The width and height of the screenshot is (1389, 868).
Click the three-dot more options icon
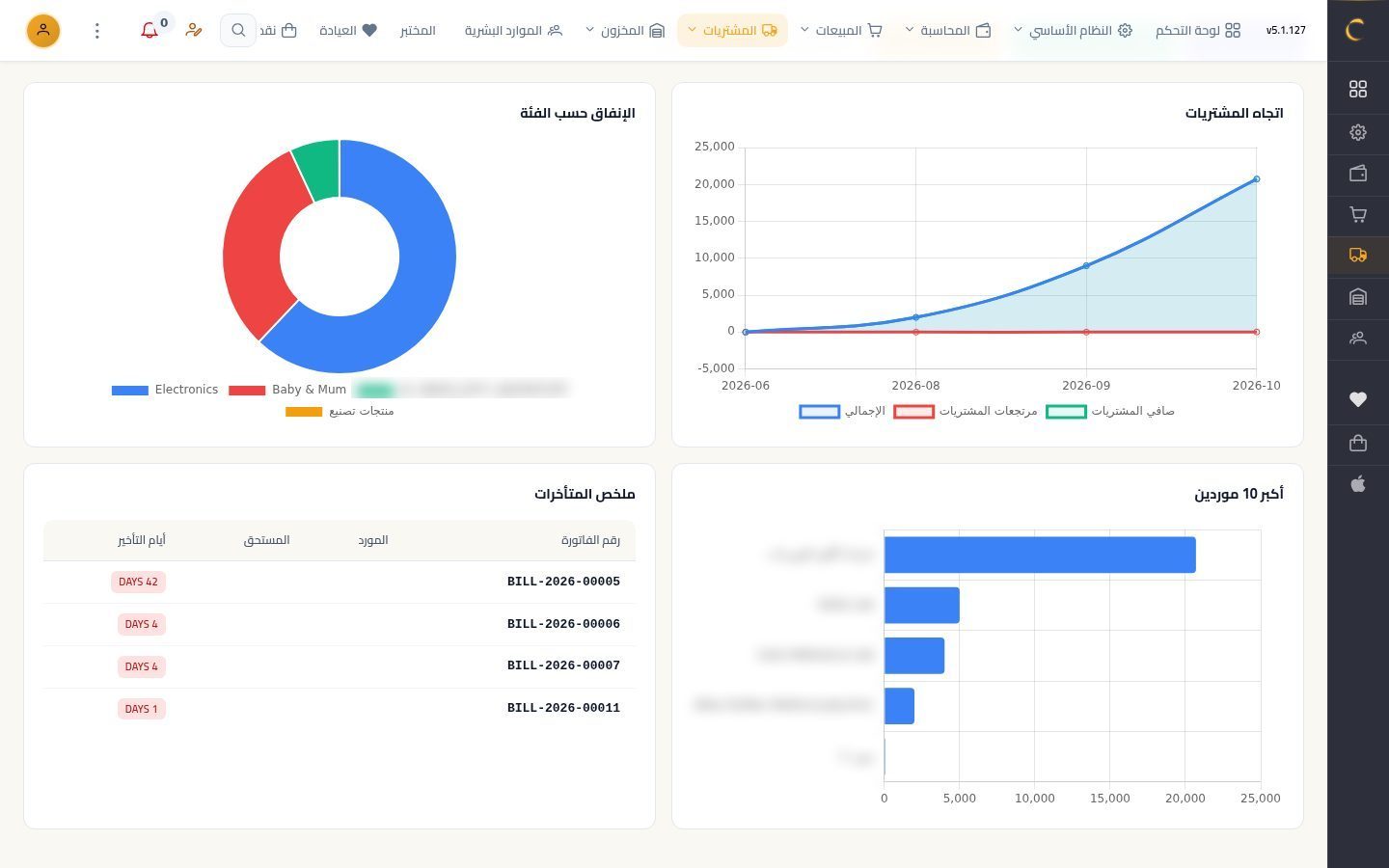[x=97, y=31]
